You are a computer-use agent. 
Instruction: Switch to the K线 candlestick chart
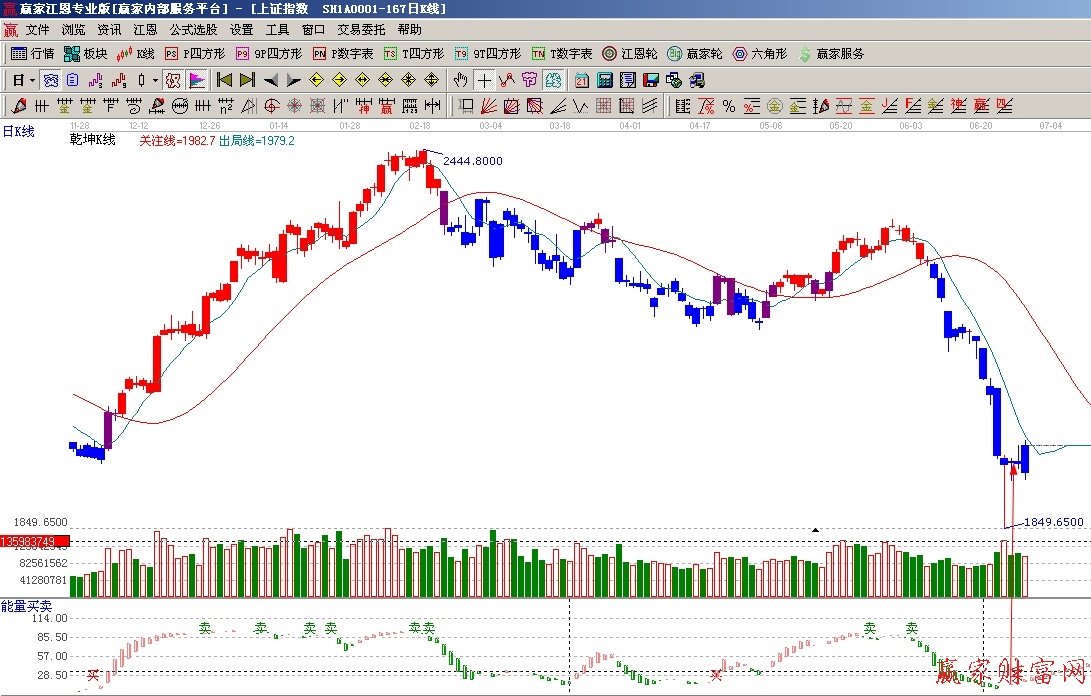136,54
